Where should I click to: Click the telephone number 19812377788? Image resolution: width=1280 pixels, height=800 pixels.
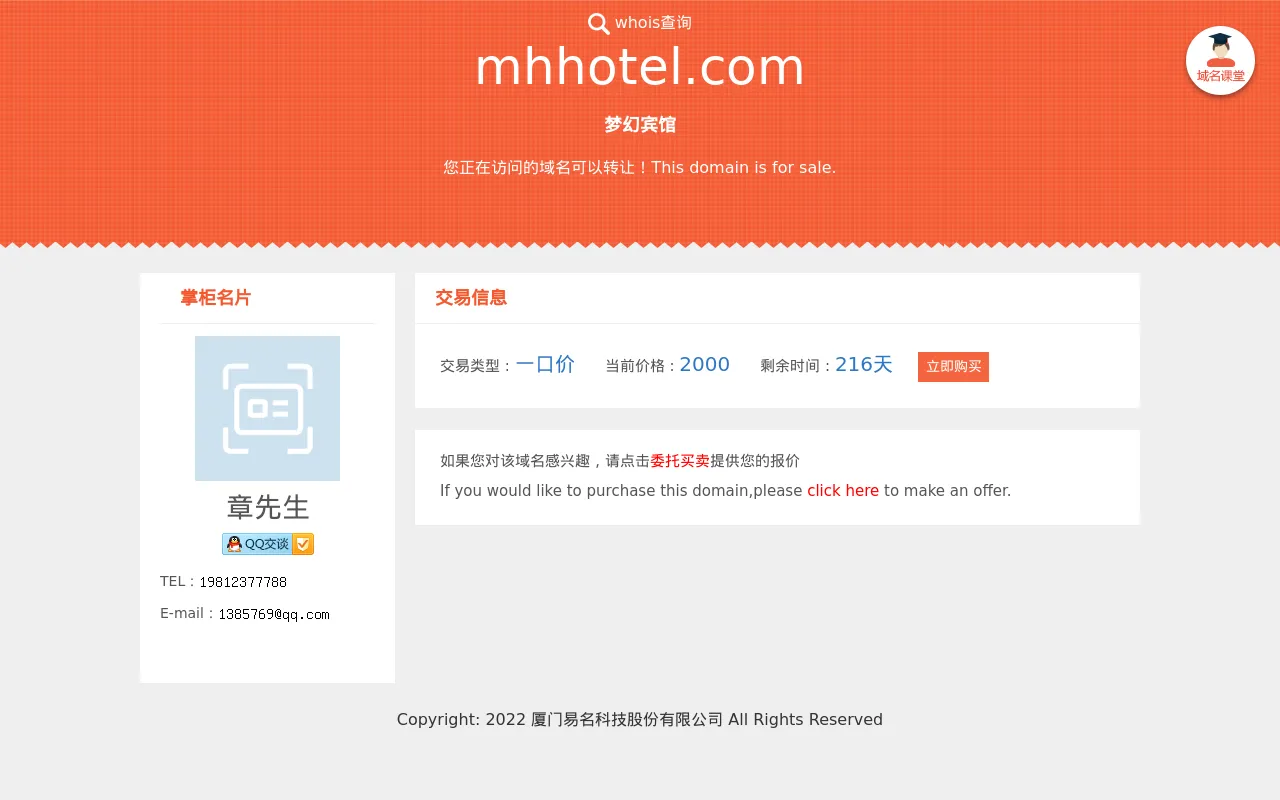coord(243,582)
